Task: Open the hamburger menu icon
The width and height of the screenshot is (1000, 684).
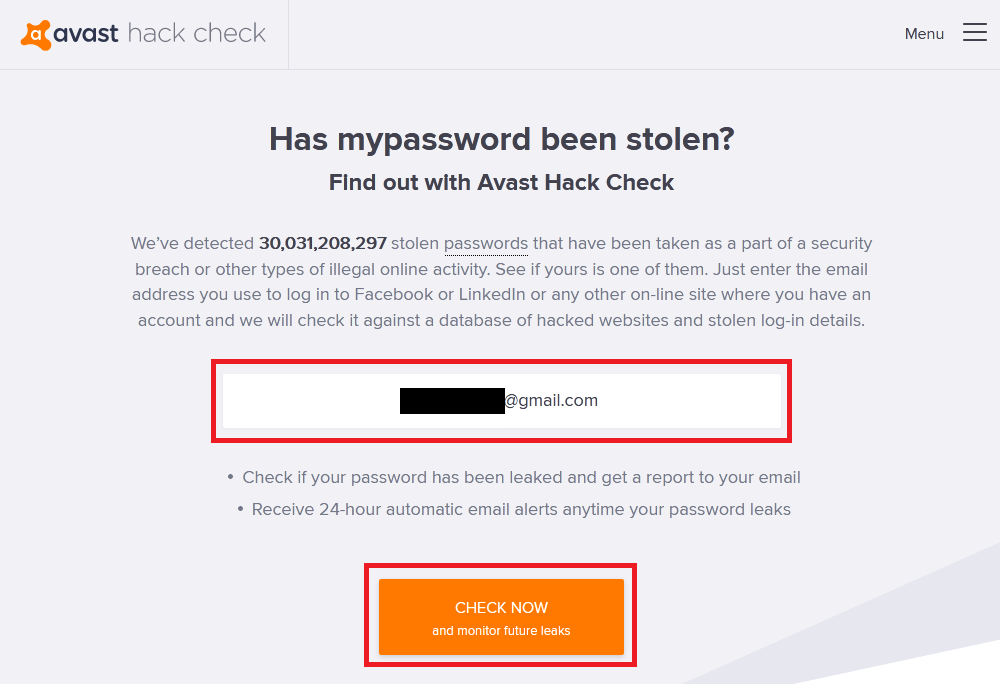Action: tap(974, 33)
